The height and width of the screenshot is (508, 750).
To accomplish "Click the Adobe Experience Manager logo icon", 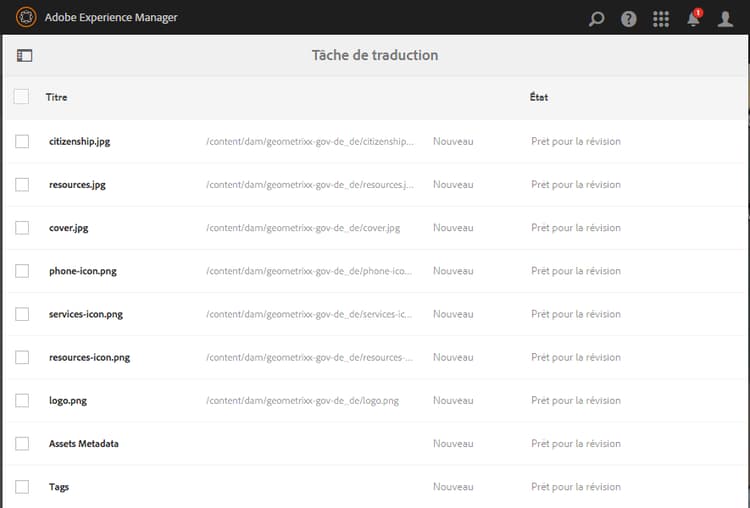I will tap(26, 17).
